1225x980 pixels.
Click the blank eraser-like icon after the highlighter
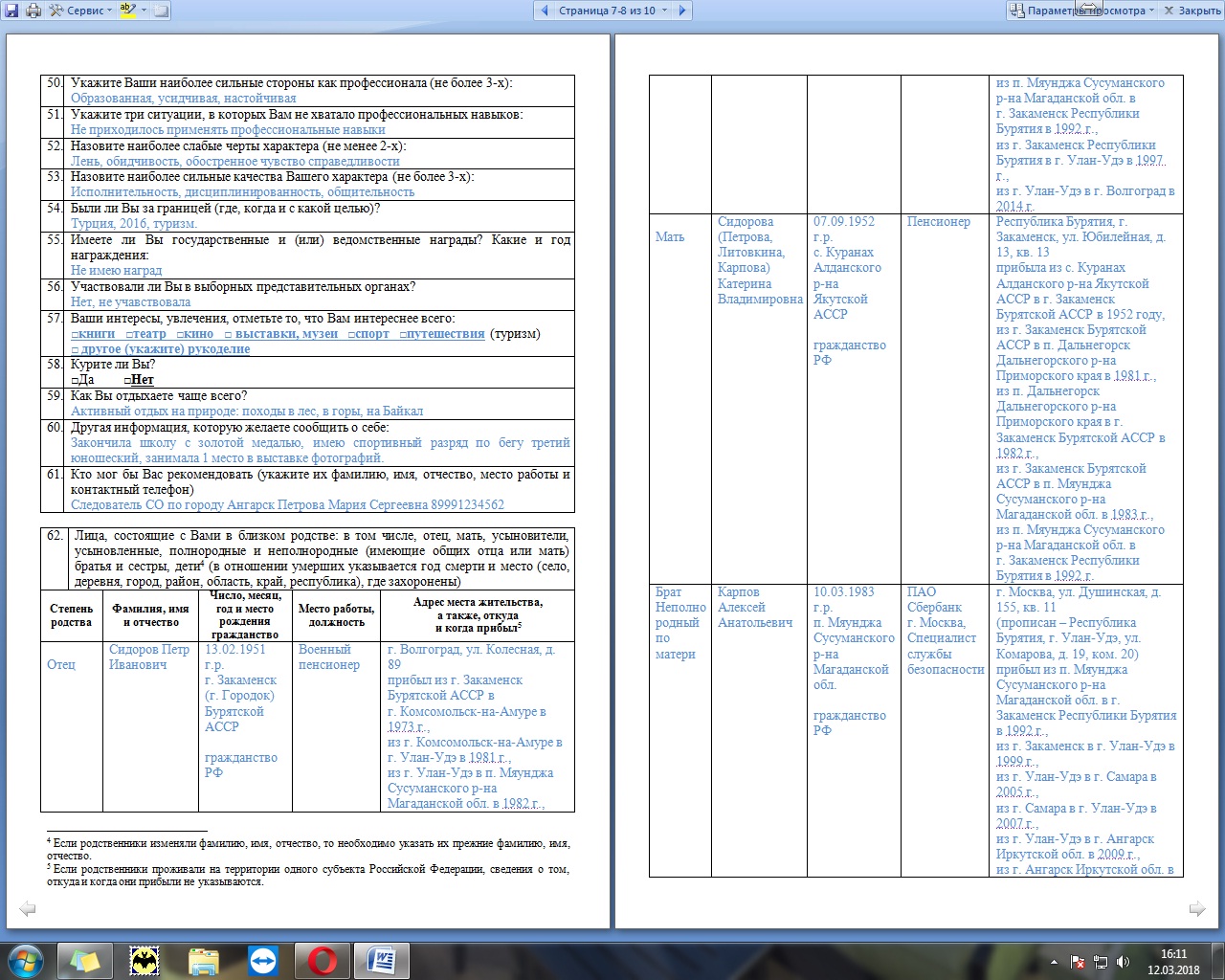161,11
